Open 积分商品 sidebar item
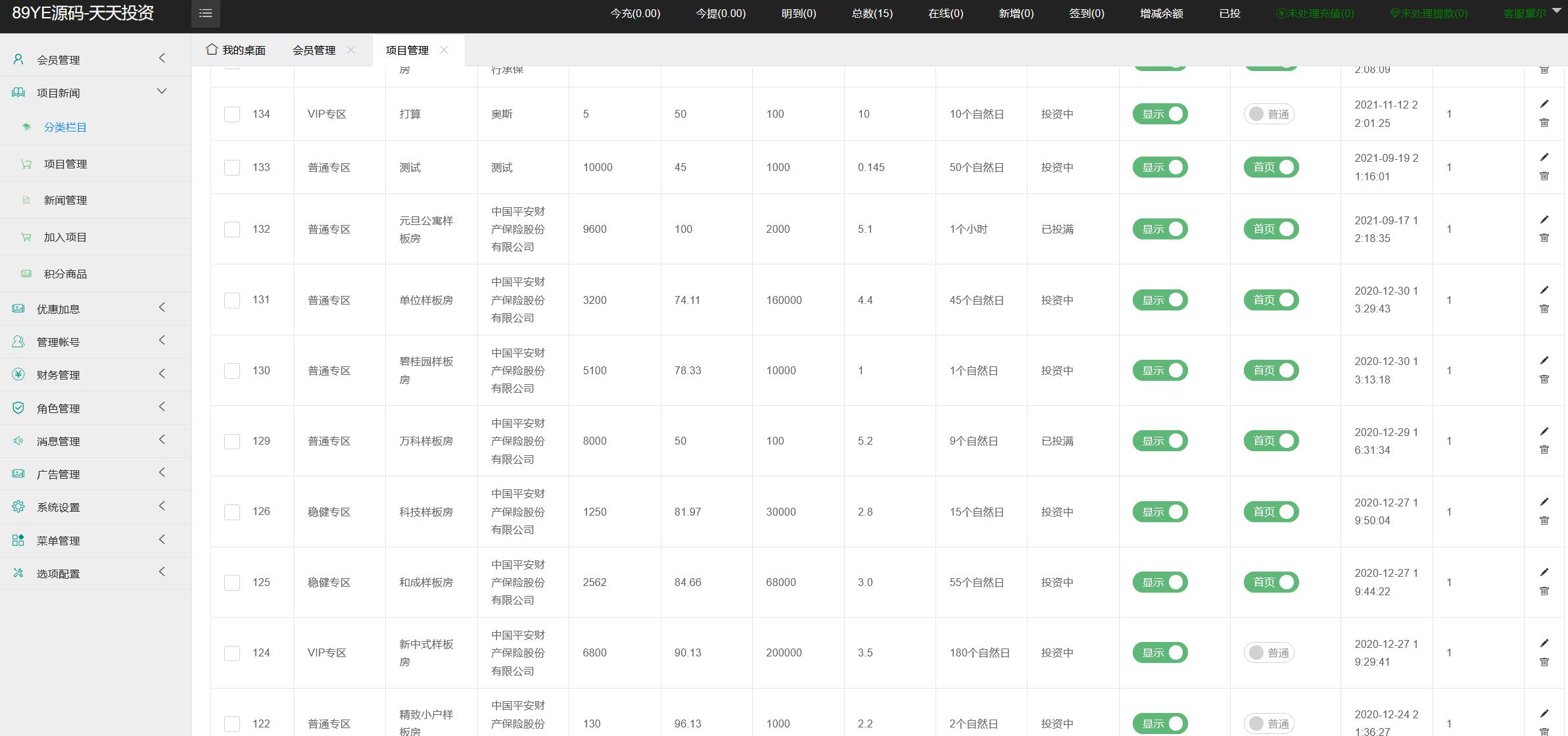Viewport: 1568px width, 736px height. 65,274
